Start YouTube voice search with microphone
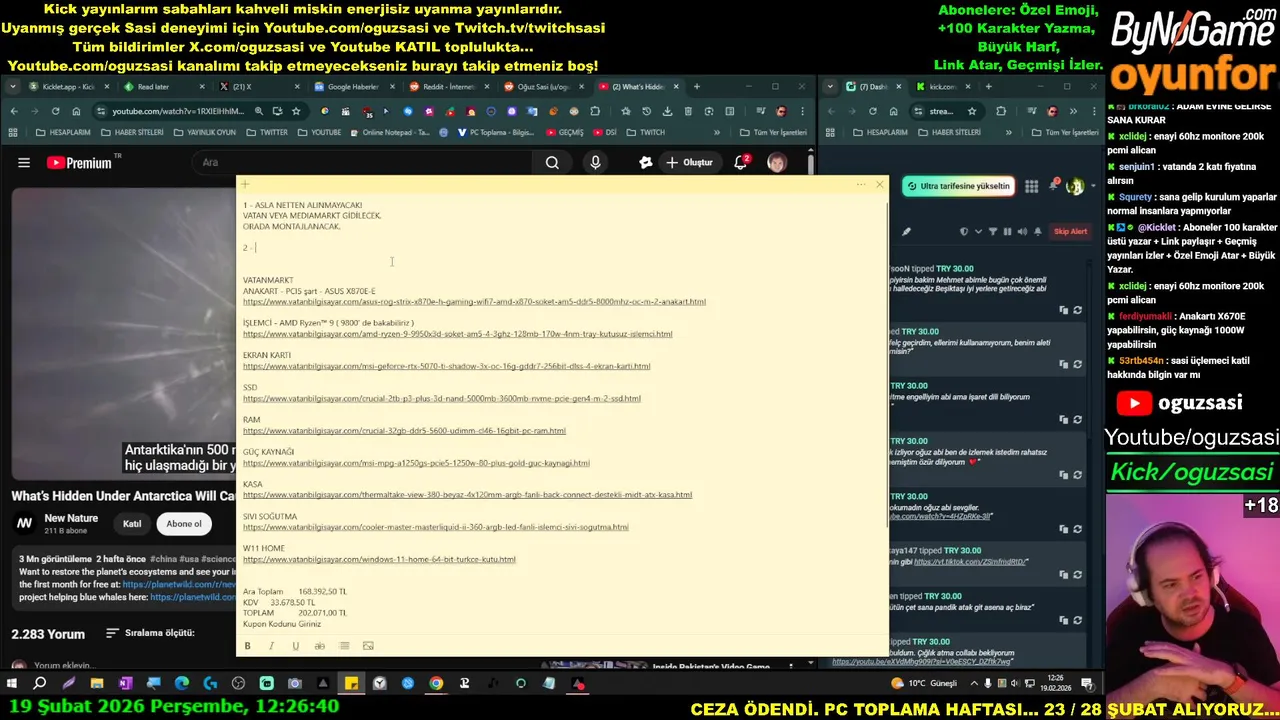1280x720 pixels. (x=595, y=163)
